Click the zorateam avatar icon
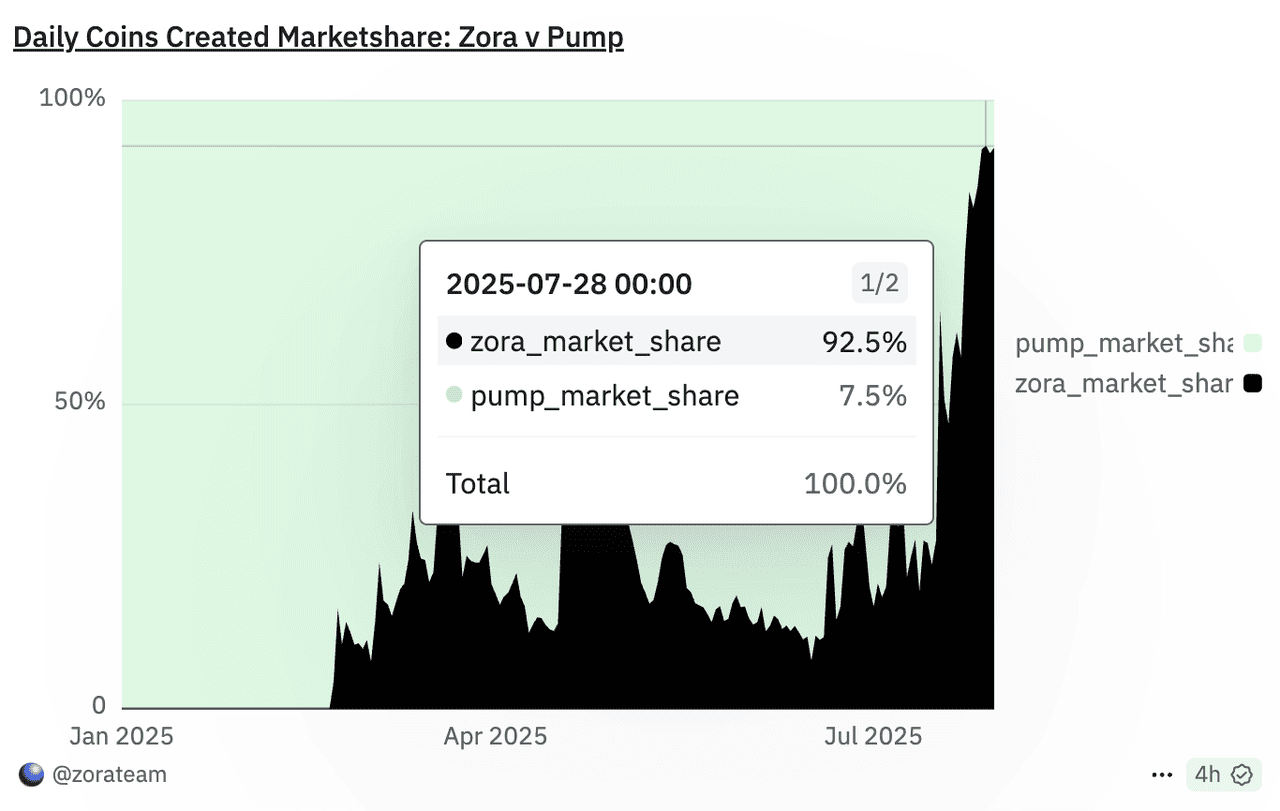Image resolution: width=1280 pixels, height=811 pixels. (x=31, y=774)
